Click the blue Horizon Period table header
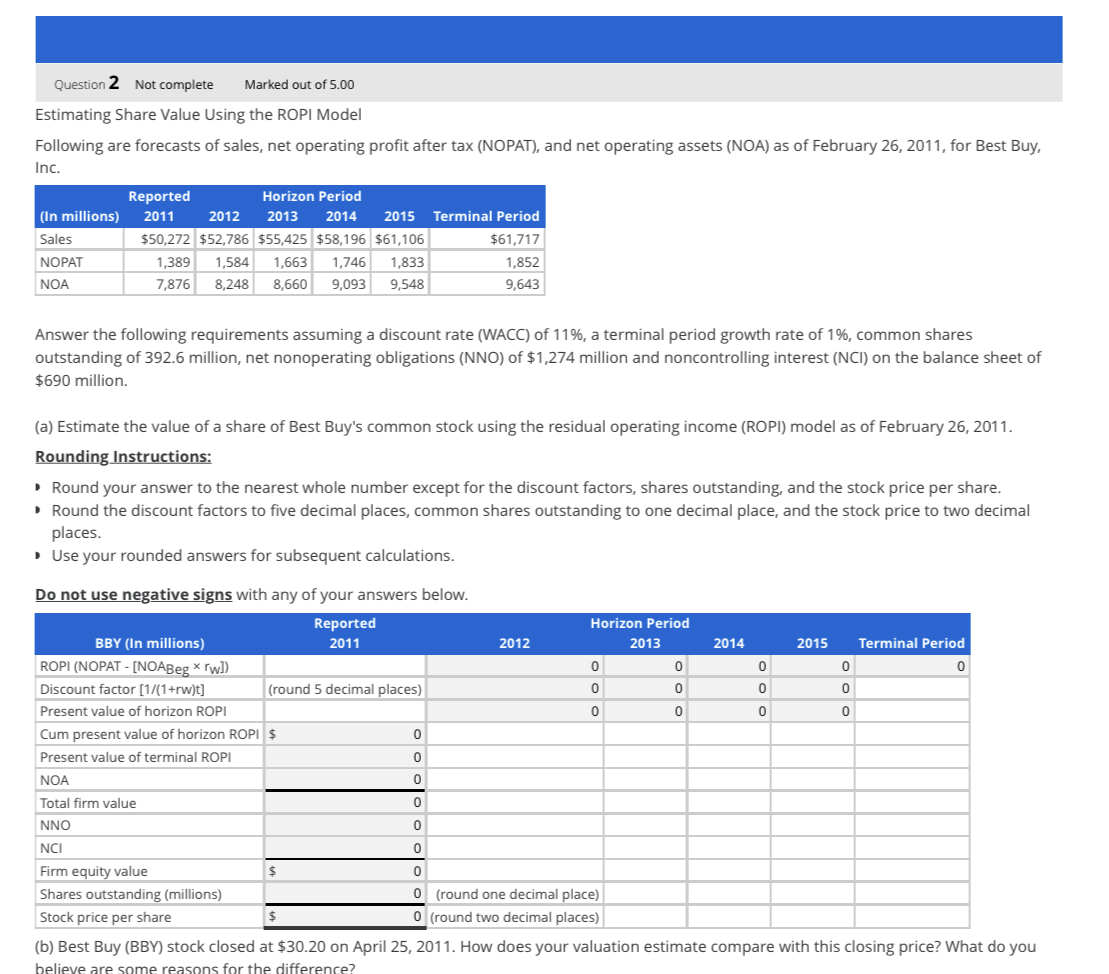This screenshot has height=974, width=1109. click(x=639, y=623)
